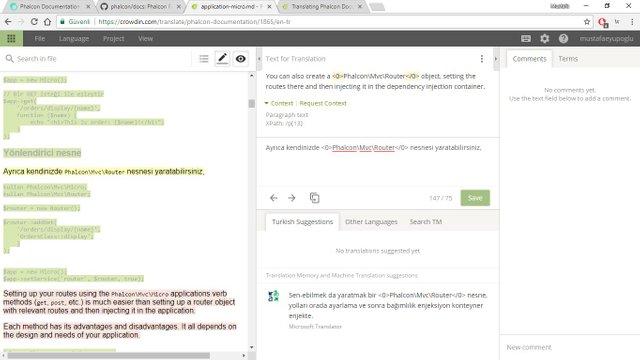Select the 'Each method has its advantages' paragraph
The height and width of the screenshot is (360, 640).
pyautogui.click(x=120, y=331)
